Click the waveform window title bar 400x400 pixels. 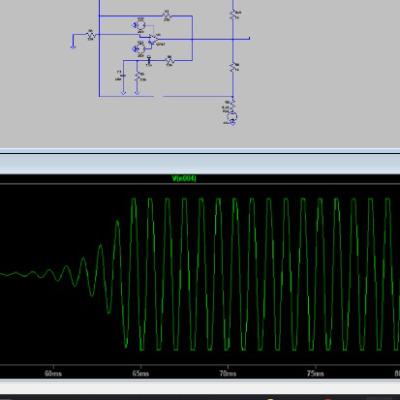tap(200, 164)
